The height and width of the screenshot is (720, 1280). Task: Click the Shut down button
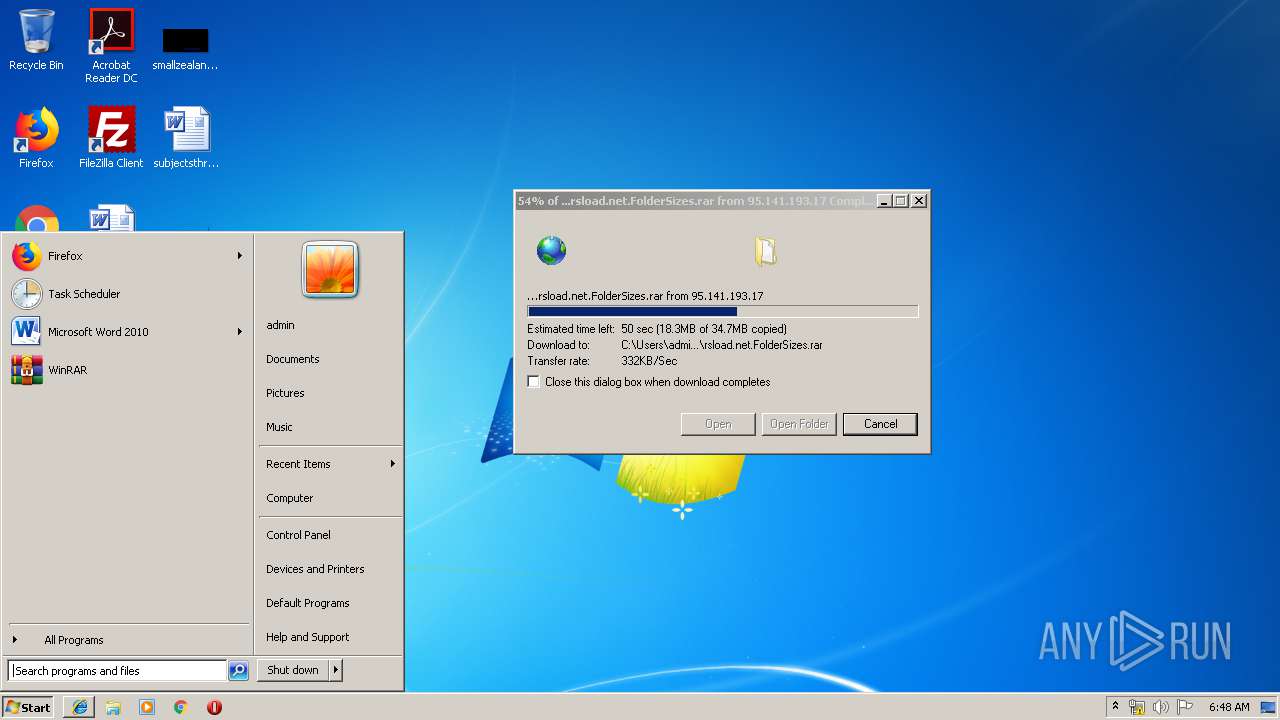coord(293,670)
